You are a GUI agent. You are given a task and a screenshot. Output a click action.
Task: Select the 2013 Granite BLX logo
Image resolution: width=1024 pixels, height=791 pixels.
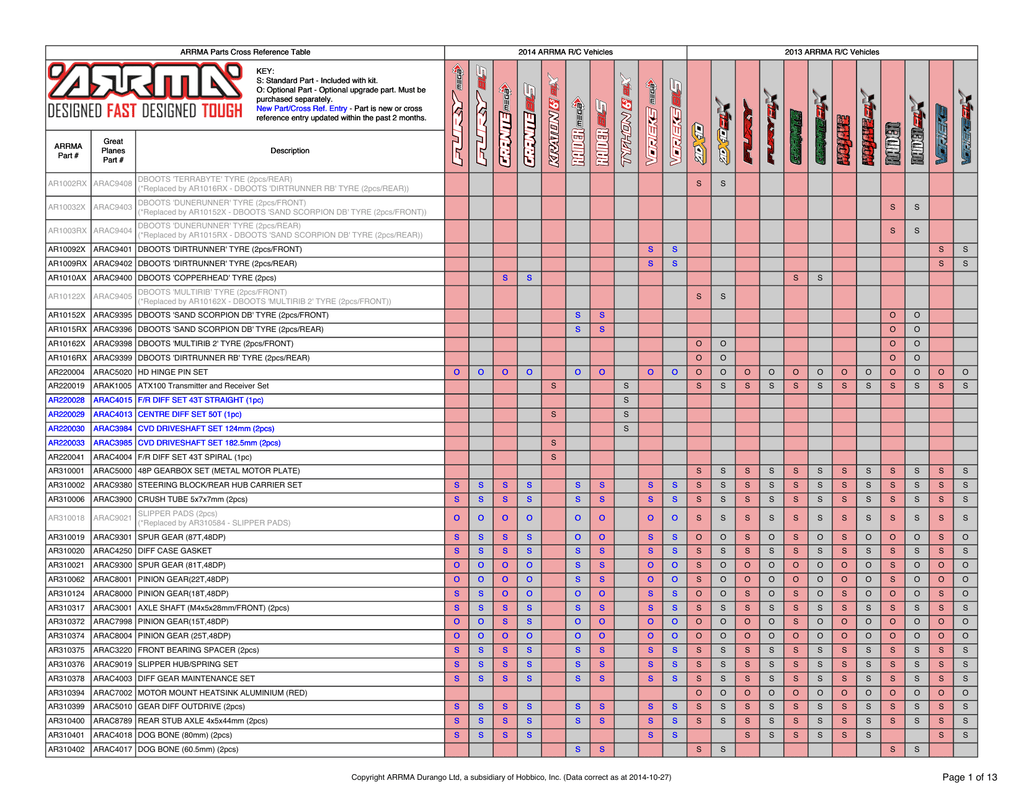(x=820, y=127)
